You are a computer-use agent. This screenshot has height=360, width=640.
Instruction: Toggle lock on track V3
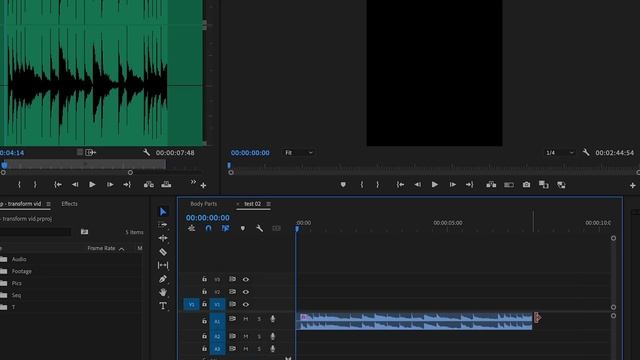click(x=204, y=279)
